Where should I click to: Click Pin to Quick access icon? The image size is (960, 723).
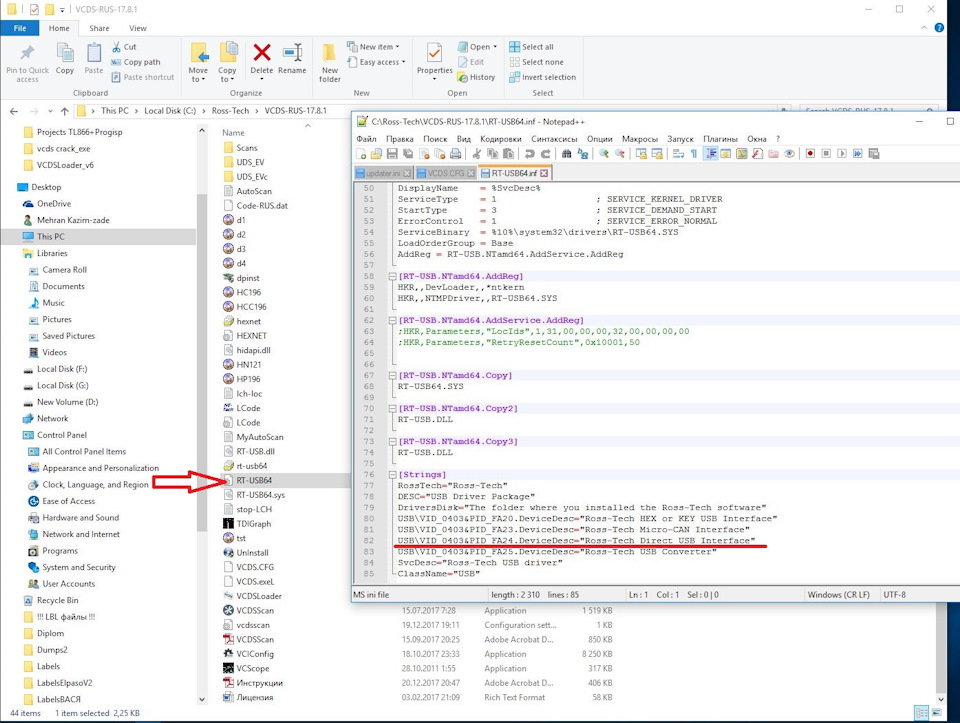pos(27,62)
